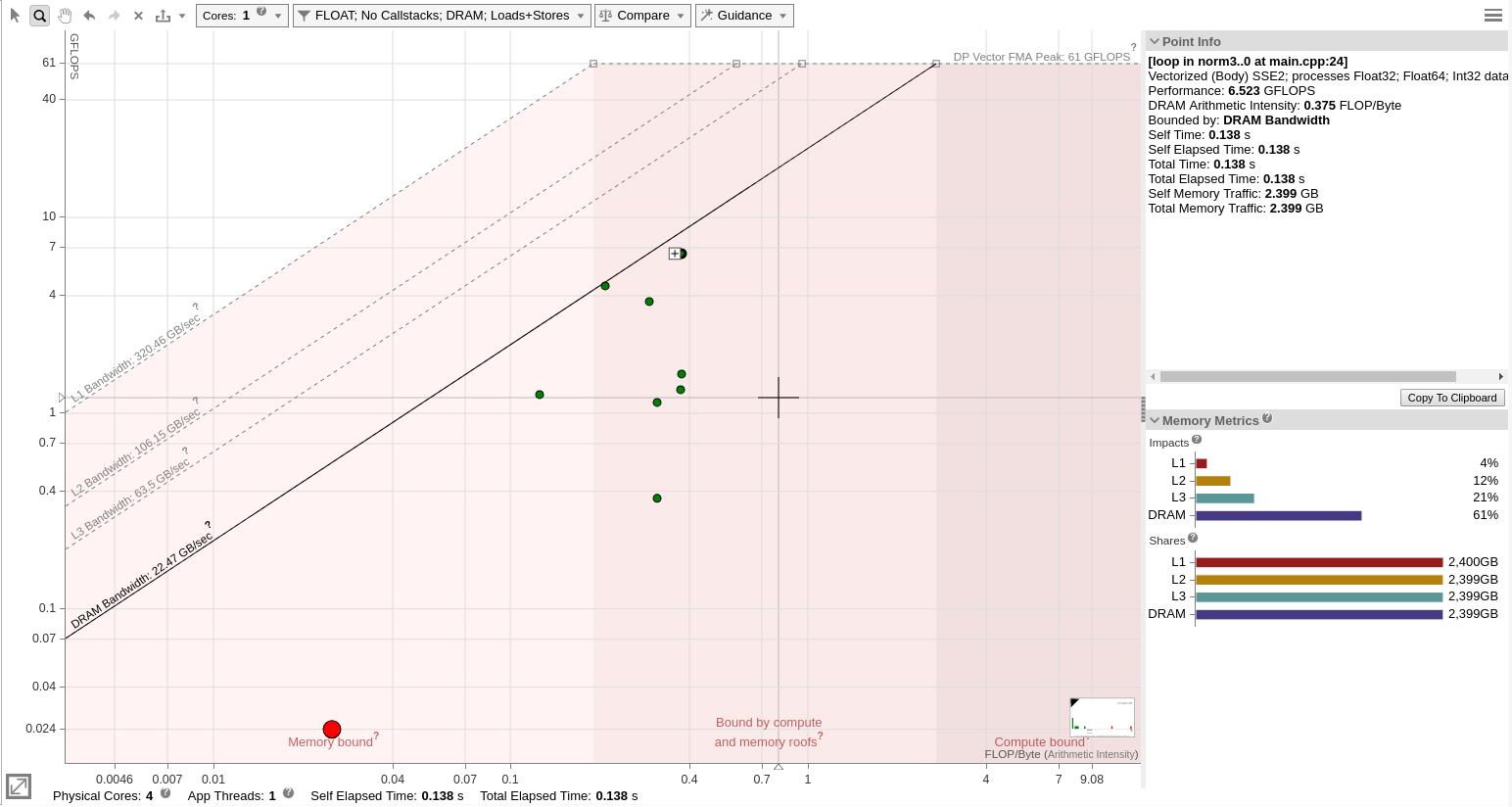Click the loop in norm3..0 at main.cpp:24 title
This screenshot has width=1512, height=807.
click(1248, 62)
